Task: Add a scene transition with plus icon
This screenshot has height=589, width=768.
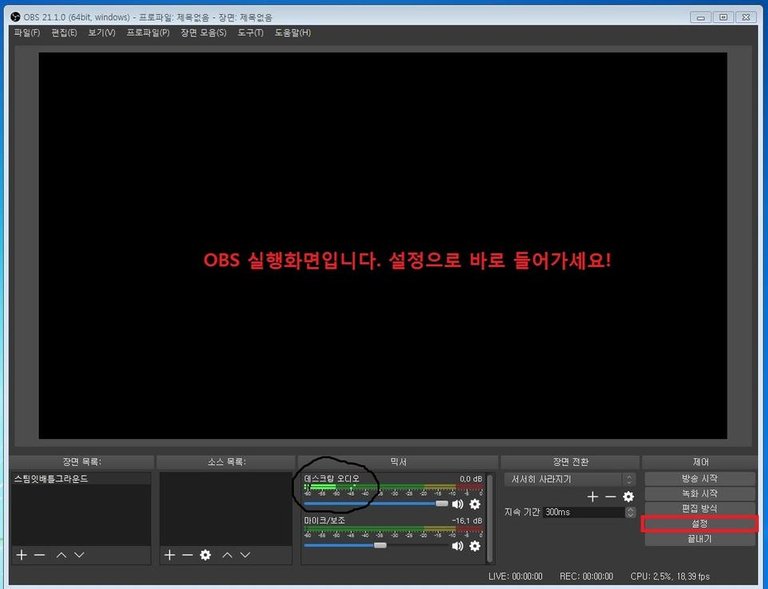Action: [593, 497]
